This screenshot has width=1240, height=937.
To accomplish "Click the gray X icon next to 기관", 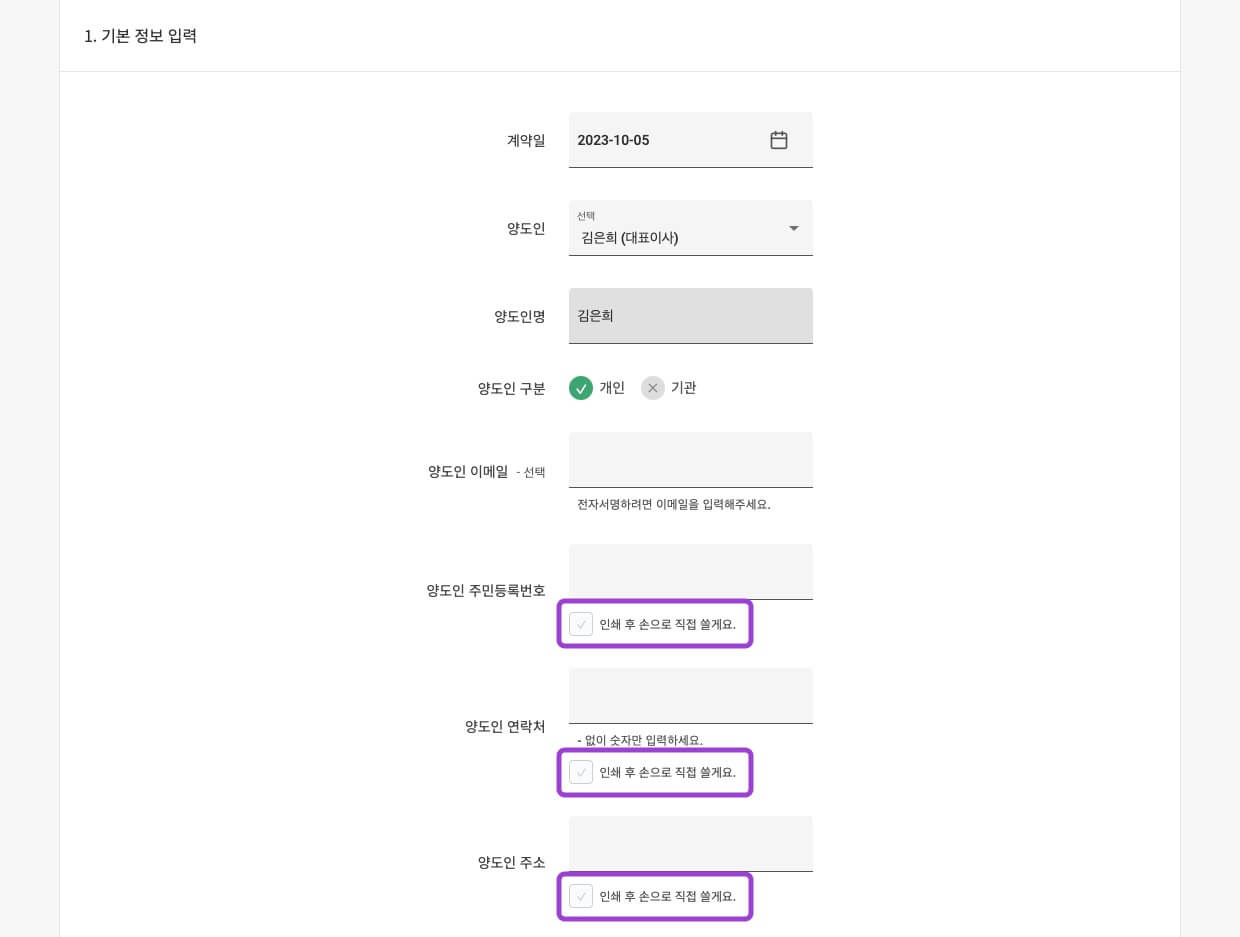I will (x=653, y=388).
